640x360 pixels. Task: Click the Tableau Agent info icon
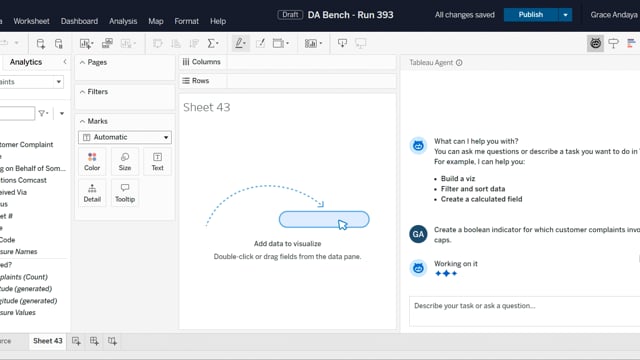coord(459,62)
